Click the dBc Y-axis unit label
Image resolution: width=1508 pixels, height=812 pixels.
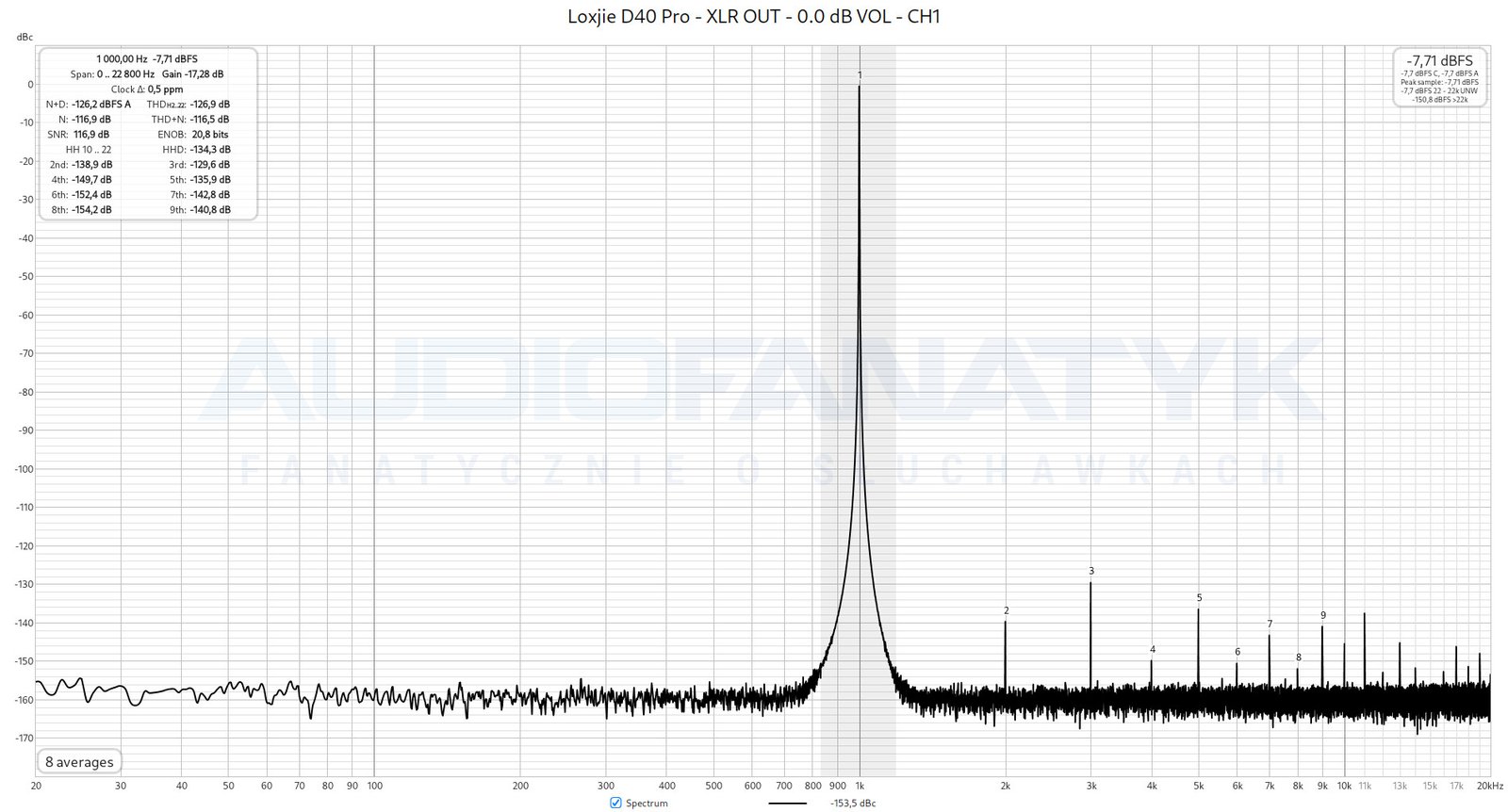click(x=25, y=37)
